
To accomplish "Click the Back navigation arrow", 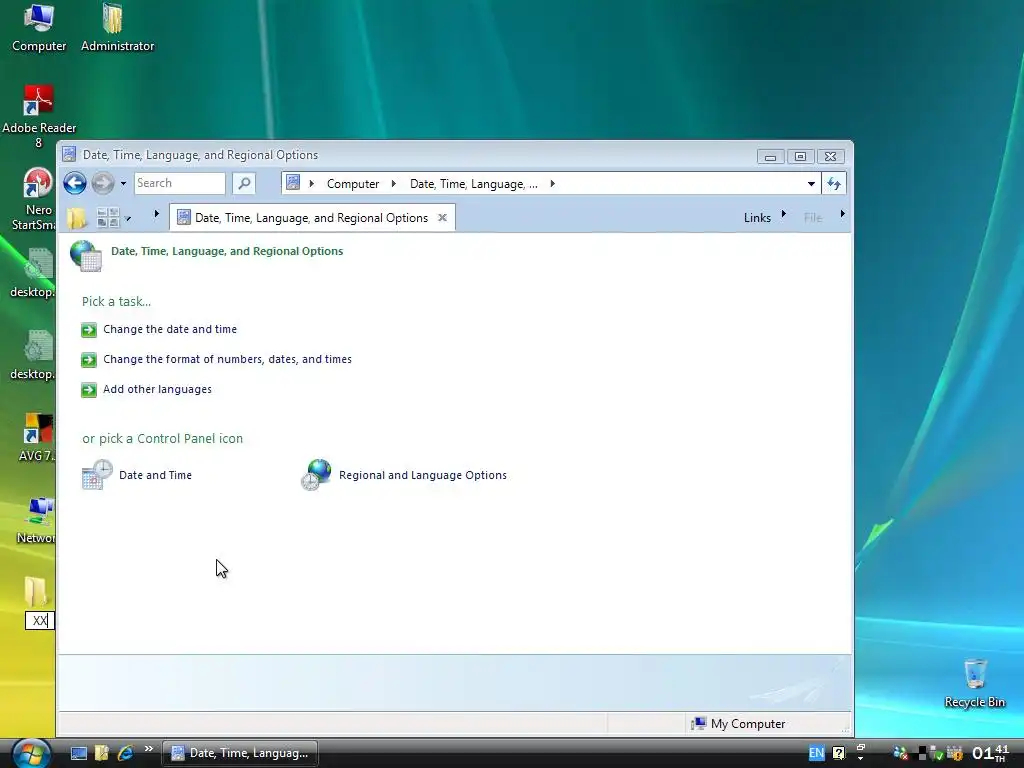I will click(x=74, y=184).
